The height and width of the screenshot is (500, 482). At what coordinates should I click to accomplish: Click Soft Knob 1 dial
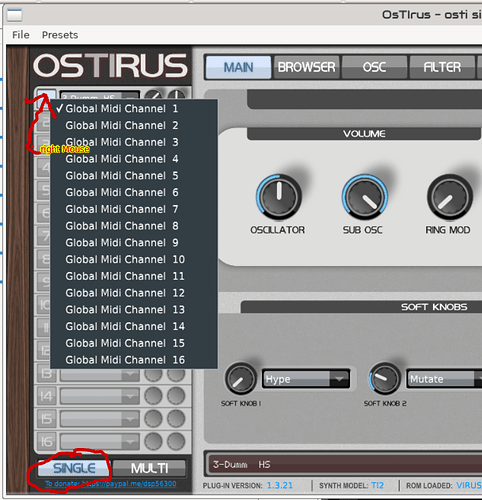[241, 379]
